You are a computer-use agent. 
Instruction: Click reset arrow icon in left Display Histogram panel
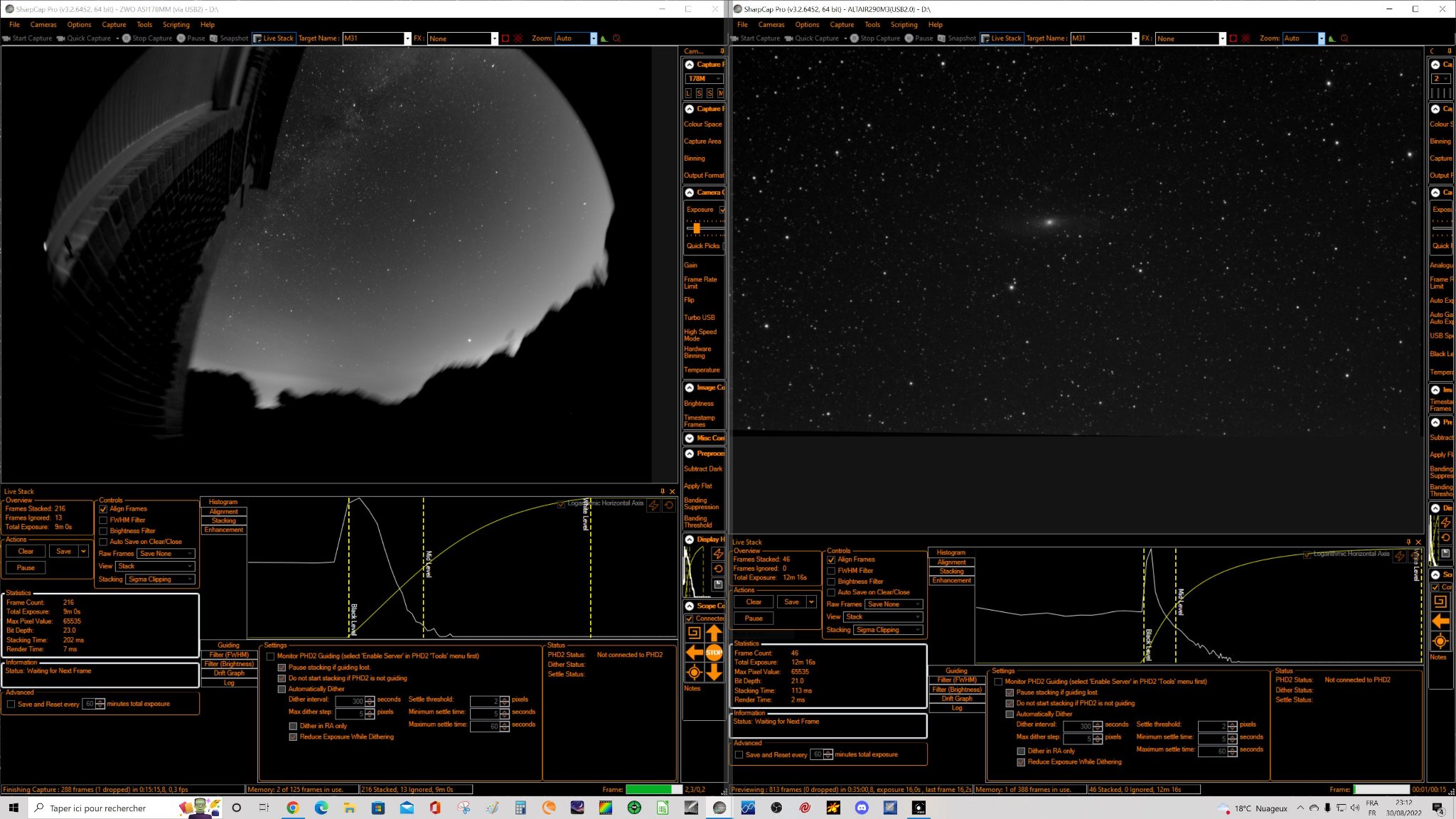(718, 569)
